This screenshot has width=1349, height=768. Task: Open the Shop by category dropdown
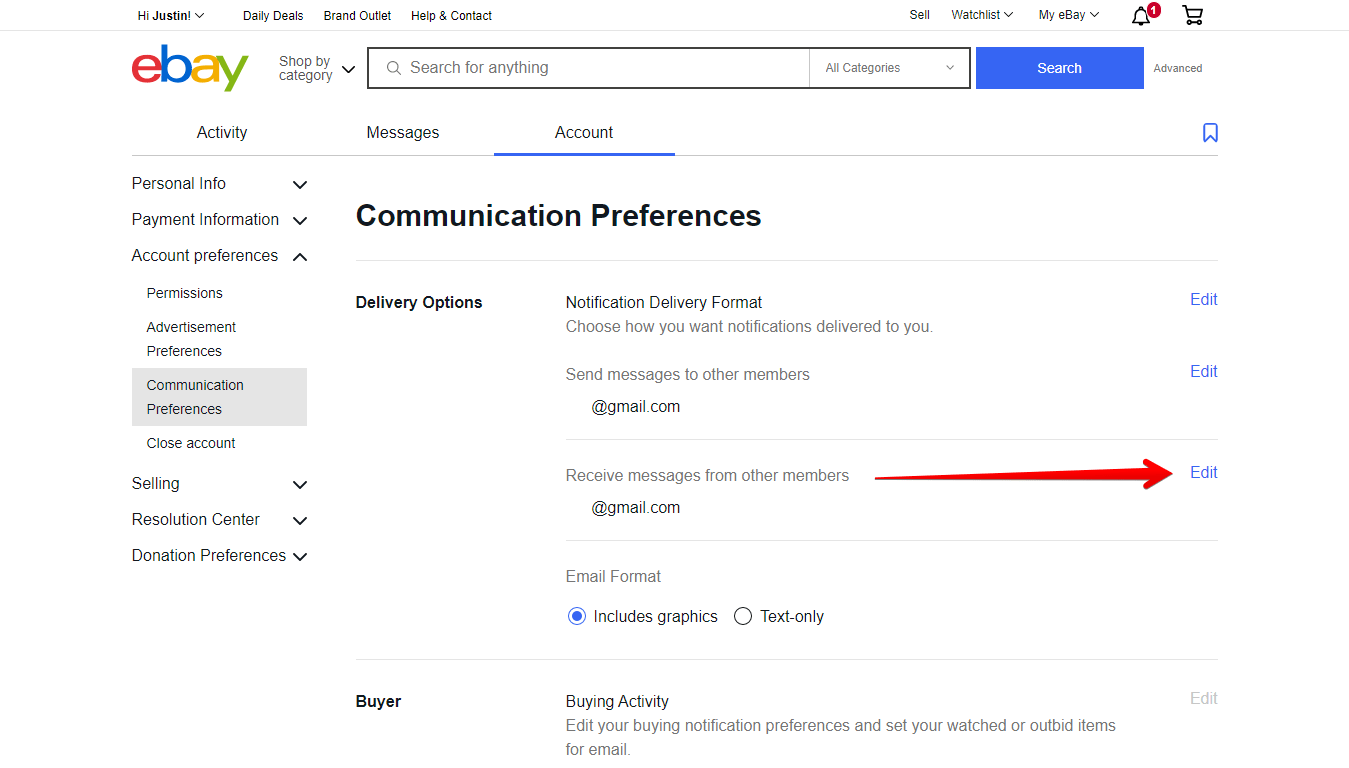pyautogui.click(x=317, y=68)
